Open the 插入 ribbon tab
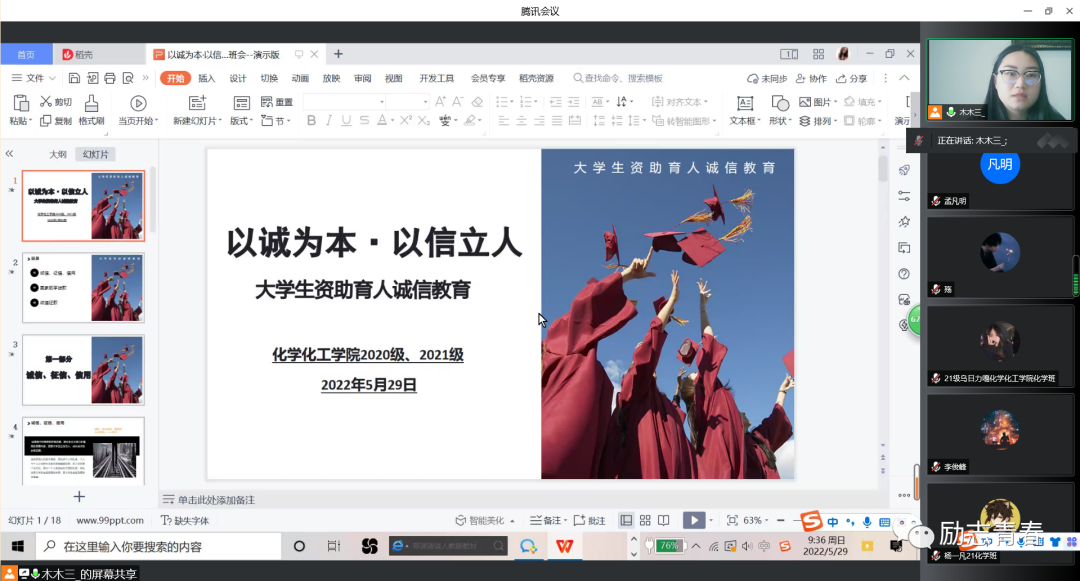This screenshot has height=581, width=1080. pos(206,78)
